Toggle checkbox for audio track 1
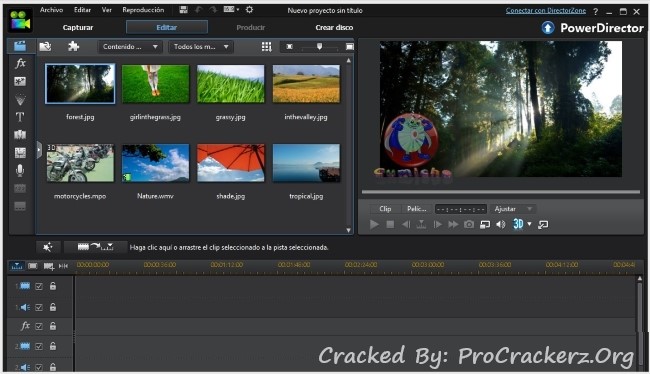The height and width of the screenshot is (374, 650). 39,307
